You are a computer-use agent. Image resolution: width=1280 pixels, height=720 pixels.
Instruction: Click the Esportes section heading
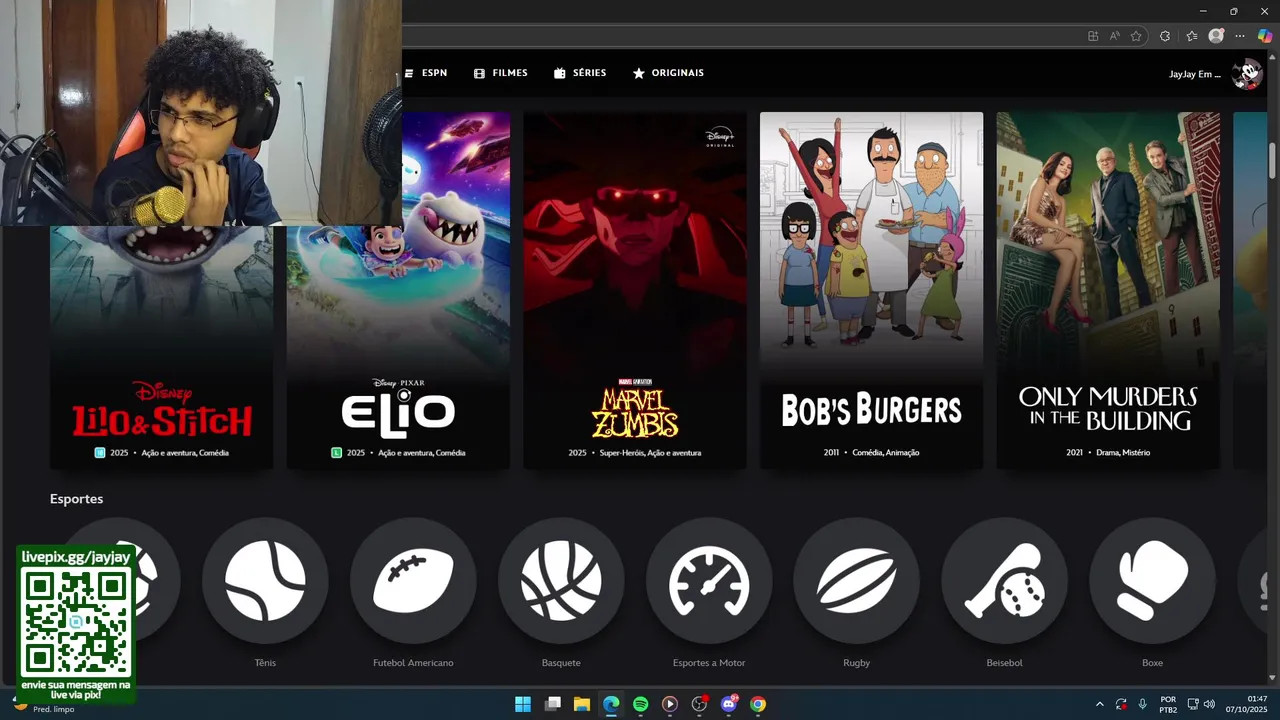coord(76,499)
